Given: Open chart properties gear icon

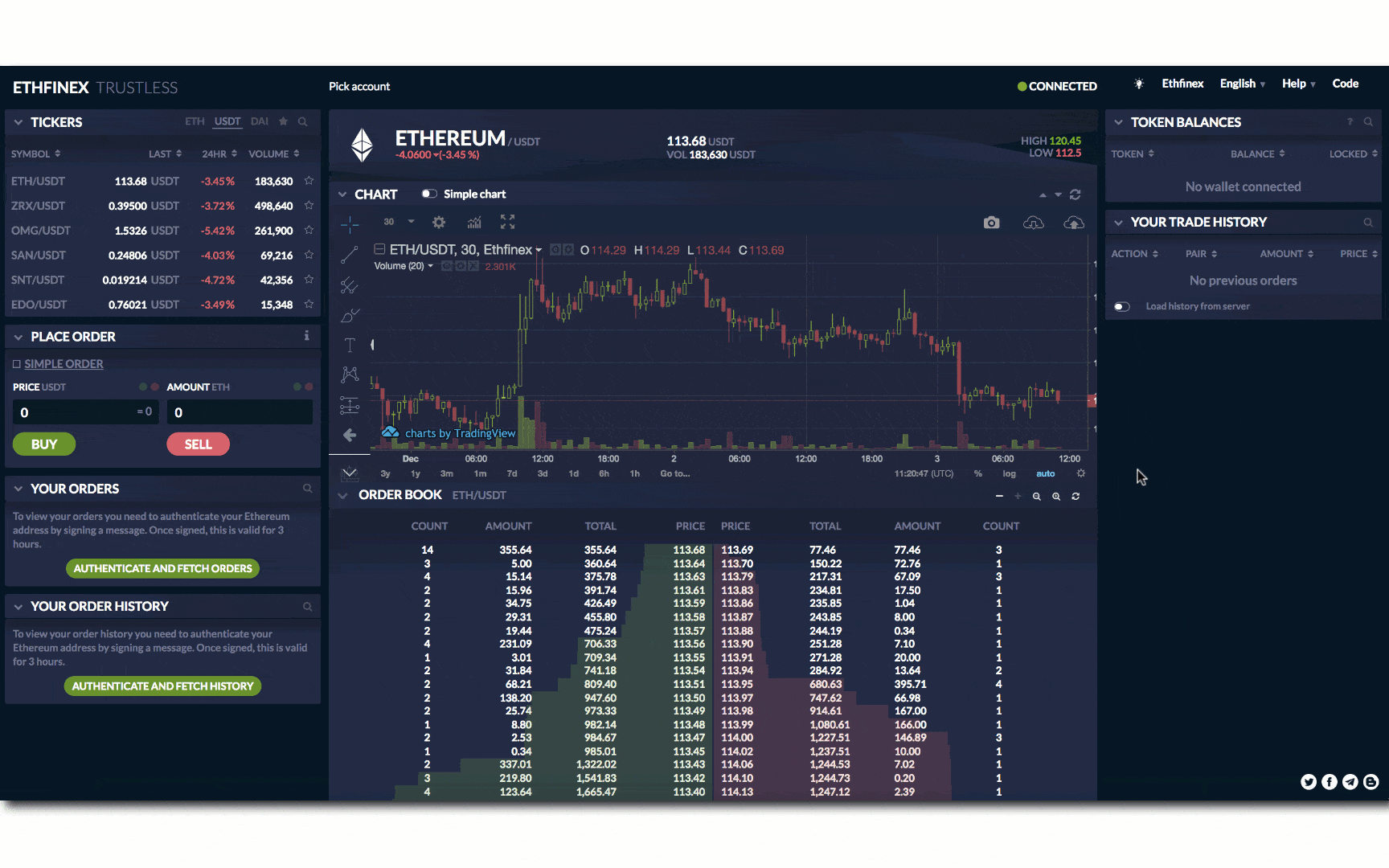Looking at the screenshot, I should pos(439,222).
